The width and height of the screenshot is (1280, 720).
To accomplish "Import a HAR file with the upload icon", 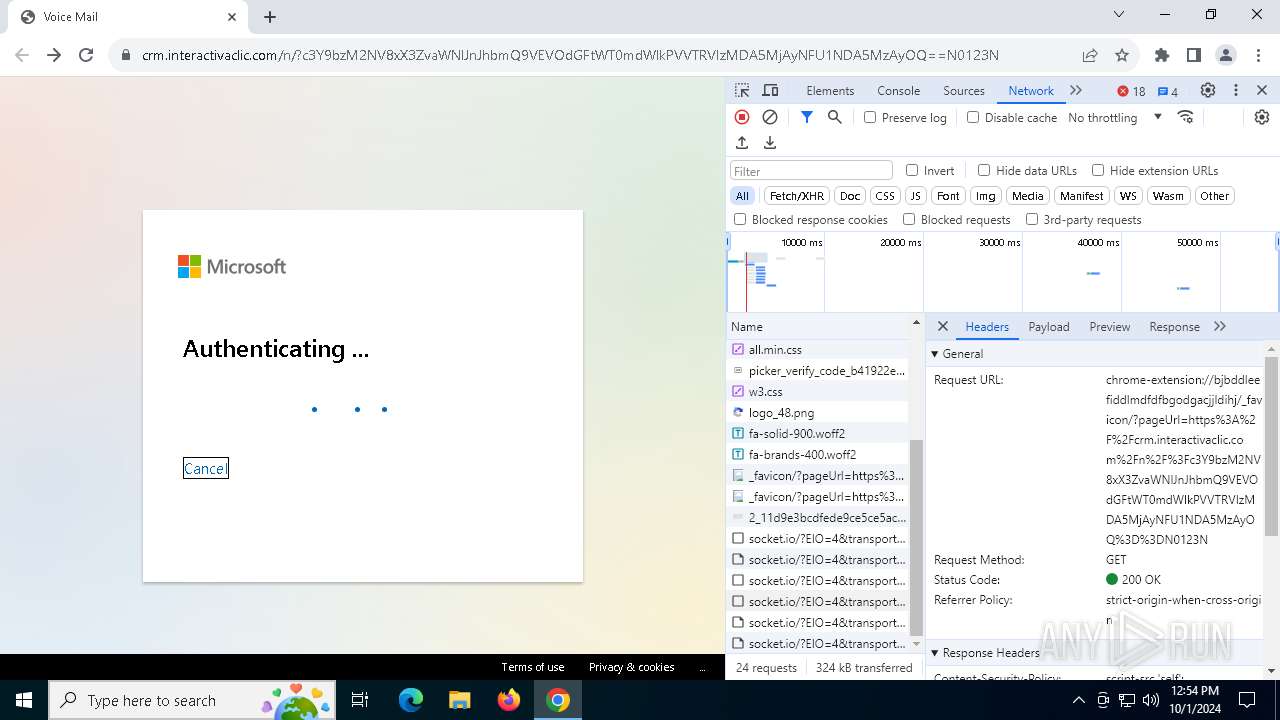I will point(742,143).
